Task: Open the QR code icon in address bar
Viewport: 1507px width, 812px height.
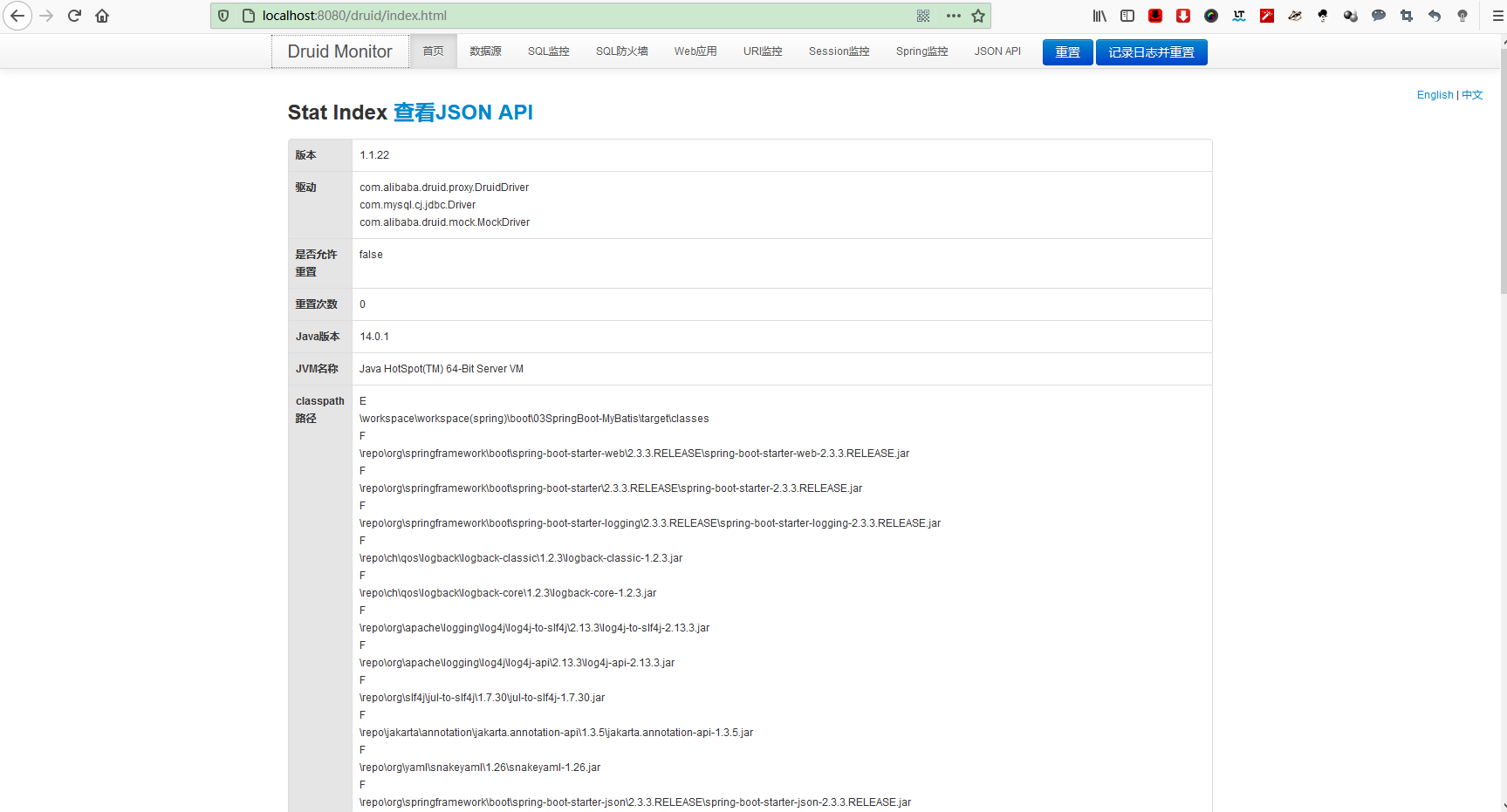Action: click(x=923, y=16)
